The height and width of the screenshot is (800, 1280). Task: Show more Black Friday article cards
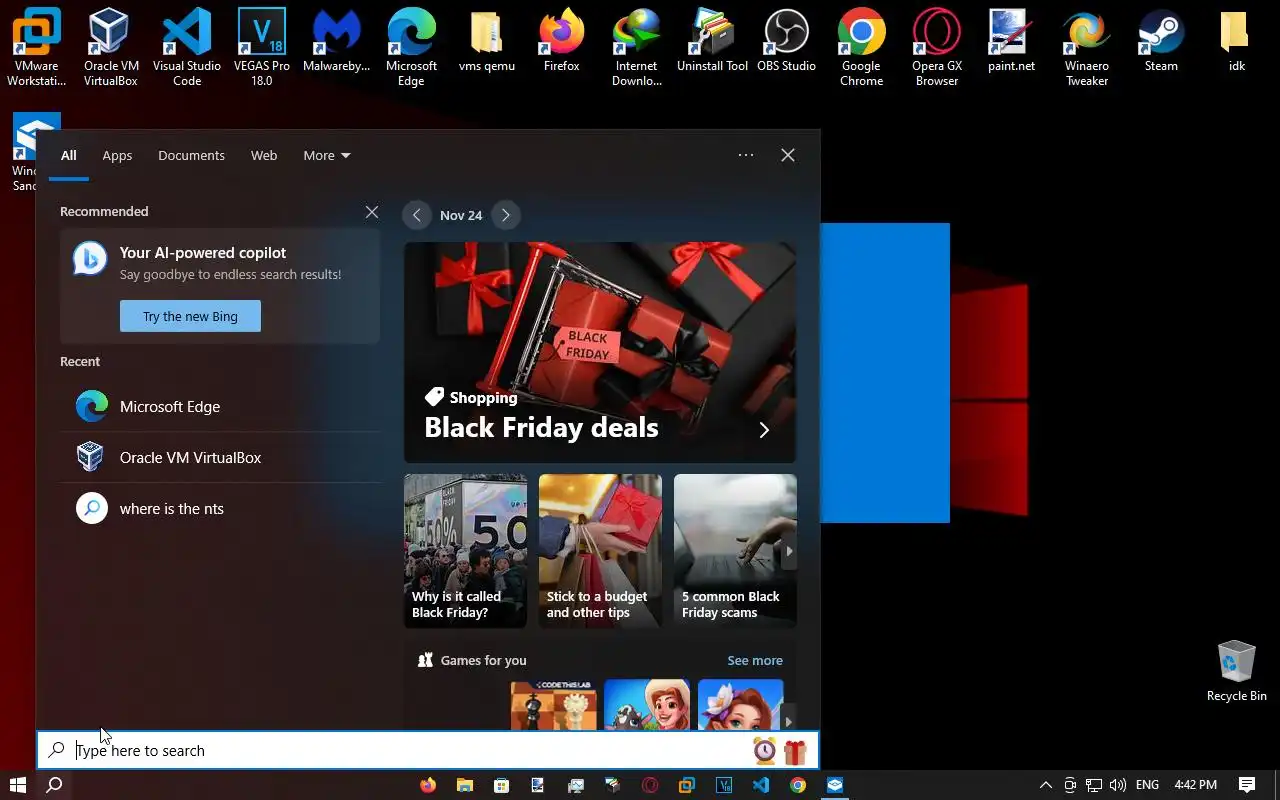click(x=789, y=551)
